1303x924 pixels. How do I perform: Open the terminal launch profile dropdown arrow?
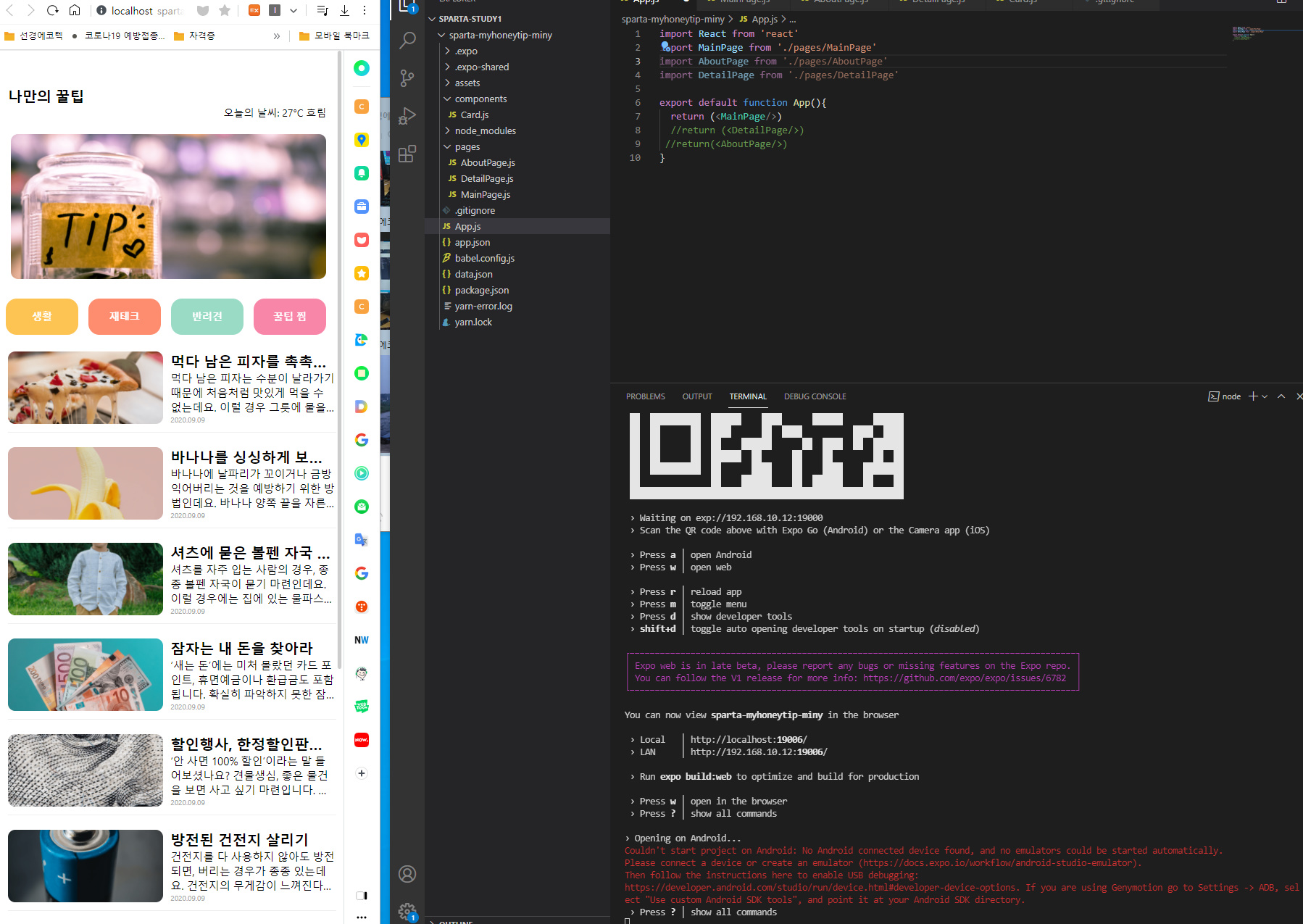pos(1265,396)
